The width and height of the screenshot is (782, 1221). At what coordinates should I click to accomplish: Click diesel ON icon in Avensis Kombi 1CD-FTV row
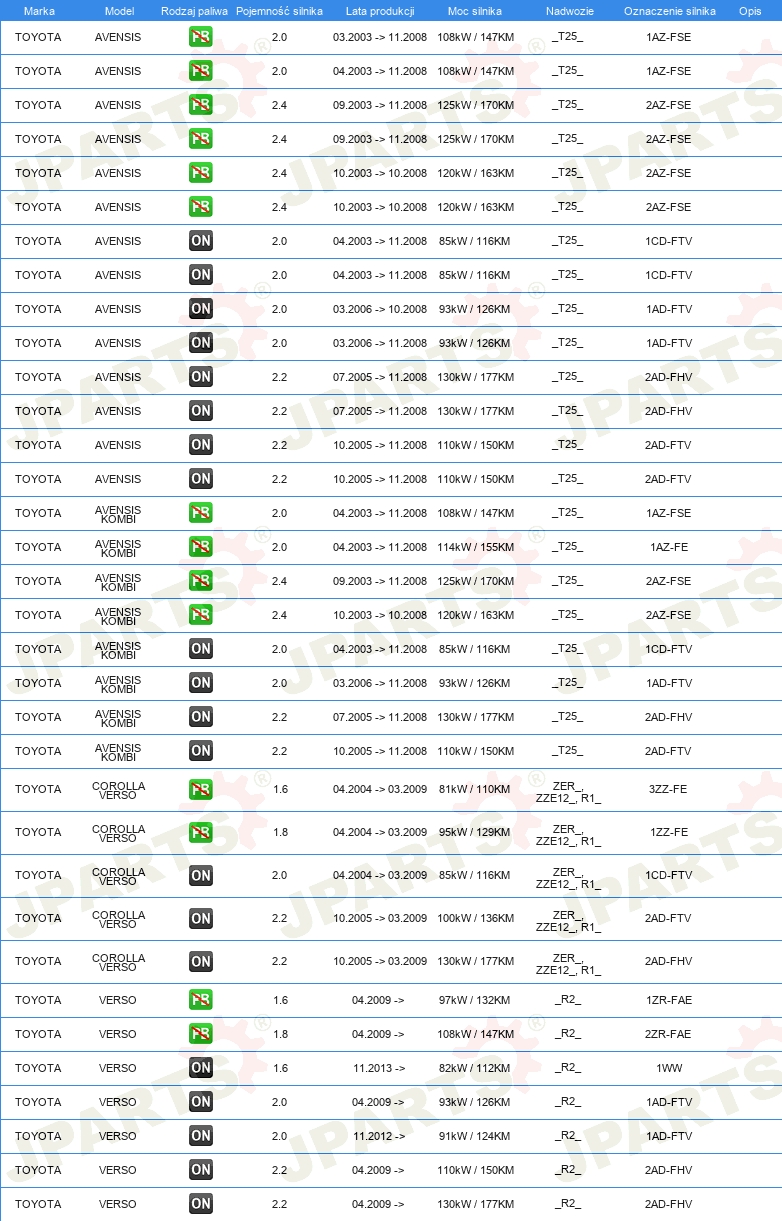click(x=201, y=649)
